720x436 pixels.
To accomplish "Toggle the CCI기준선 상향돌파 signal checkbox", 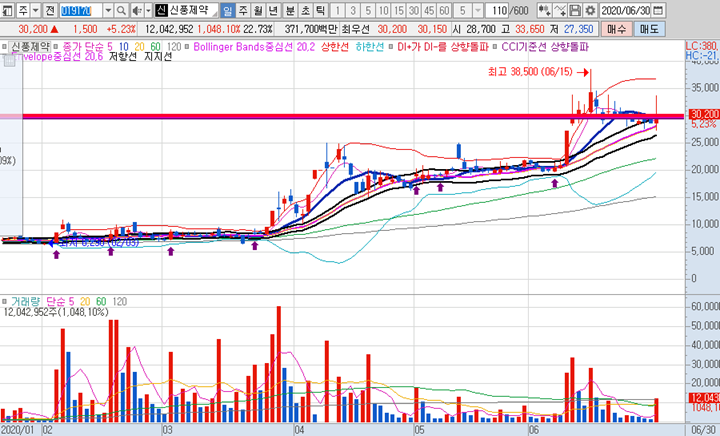I will [495, 47].
